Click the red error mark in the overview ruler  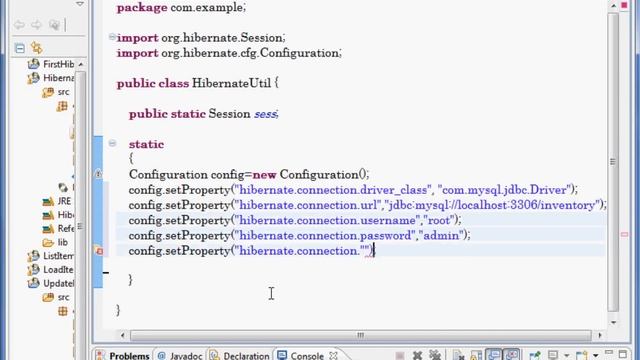coord(624,234)
